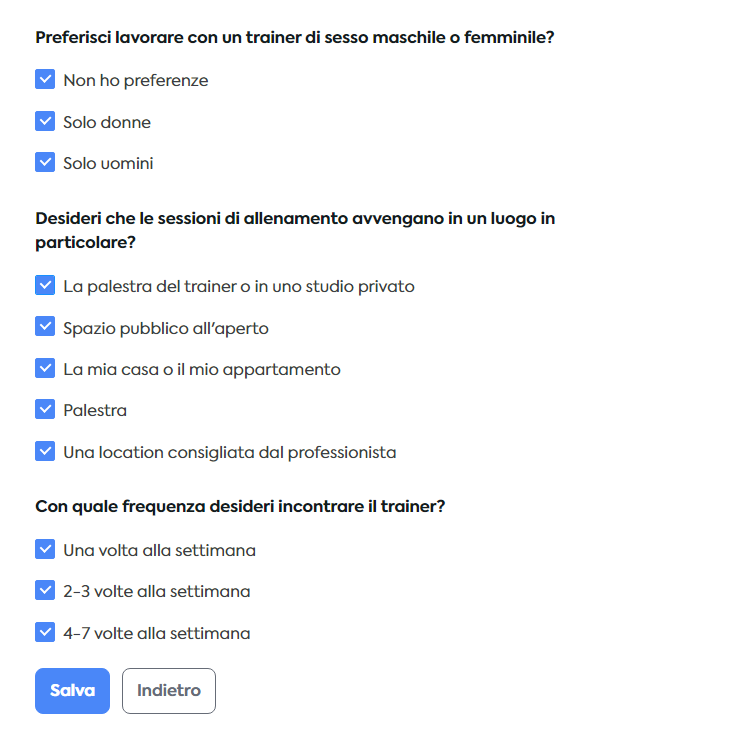Deselect the "4-7 volte alla settimana" checkbox
750x739 pixels.
point(45,632)
